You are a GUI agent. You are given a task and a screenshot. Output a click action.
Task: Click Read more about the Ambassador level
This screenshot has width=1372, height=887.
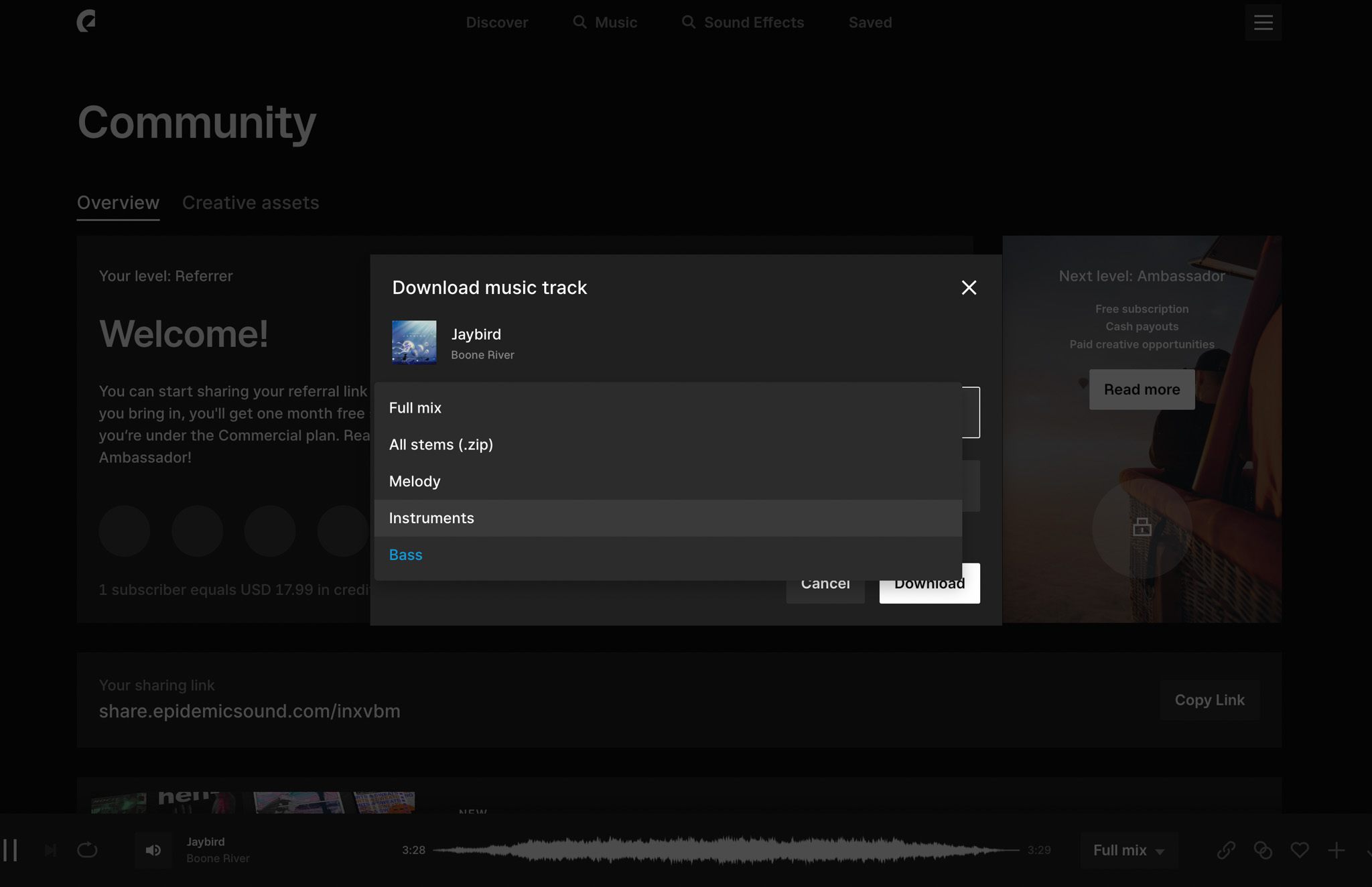pyautogui.click(x=1142, y=389)
